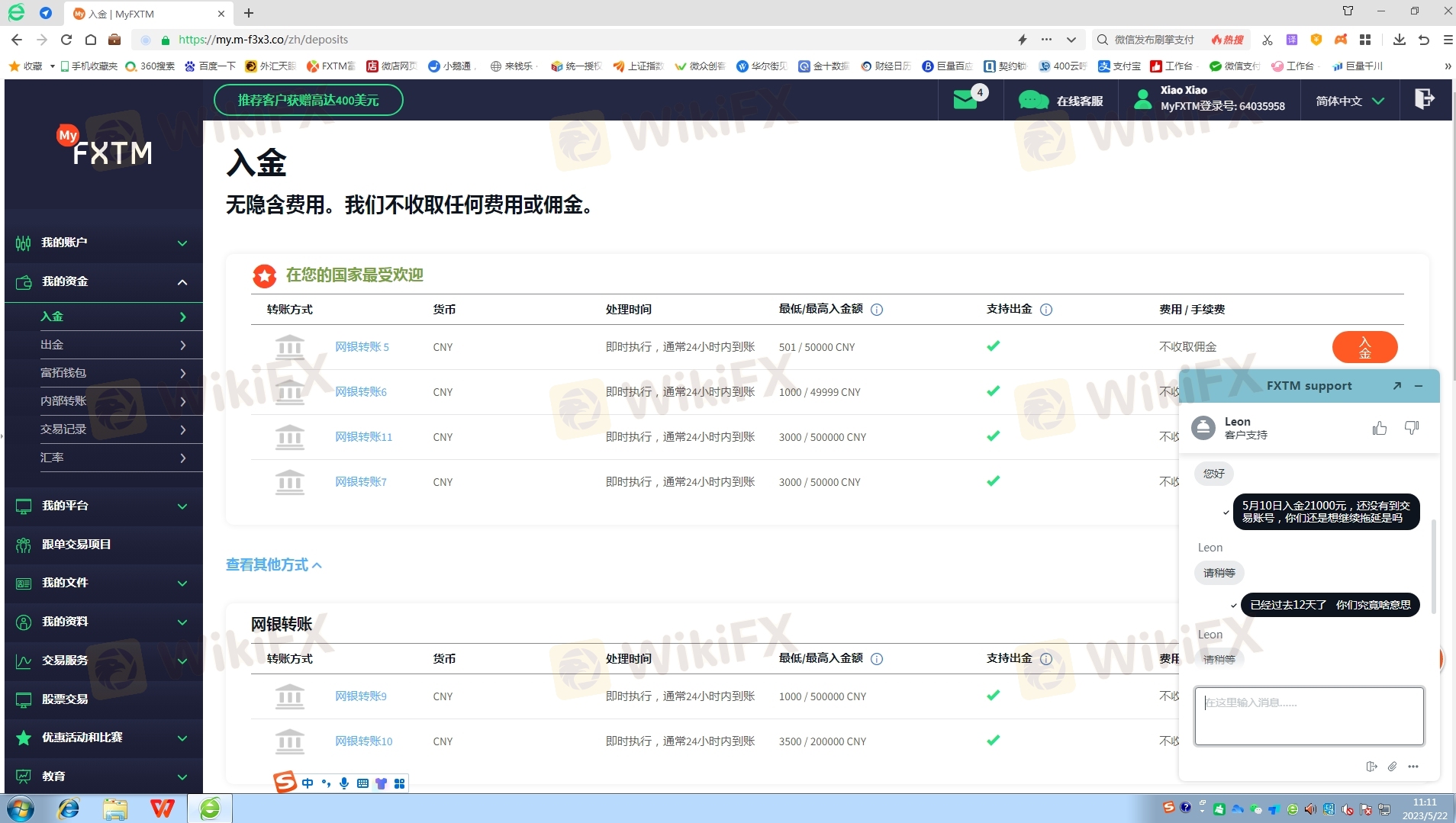This screenshot has width=1456, height=823.
Task: Open 网银转账10 deposit method link
Action: point(363,741)
